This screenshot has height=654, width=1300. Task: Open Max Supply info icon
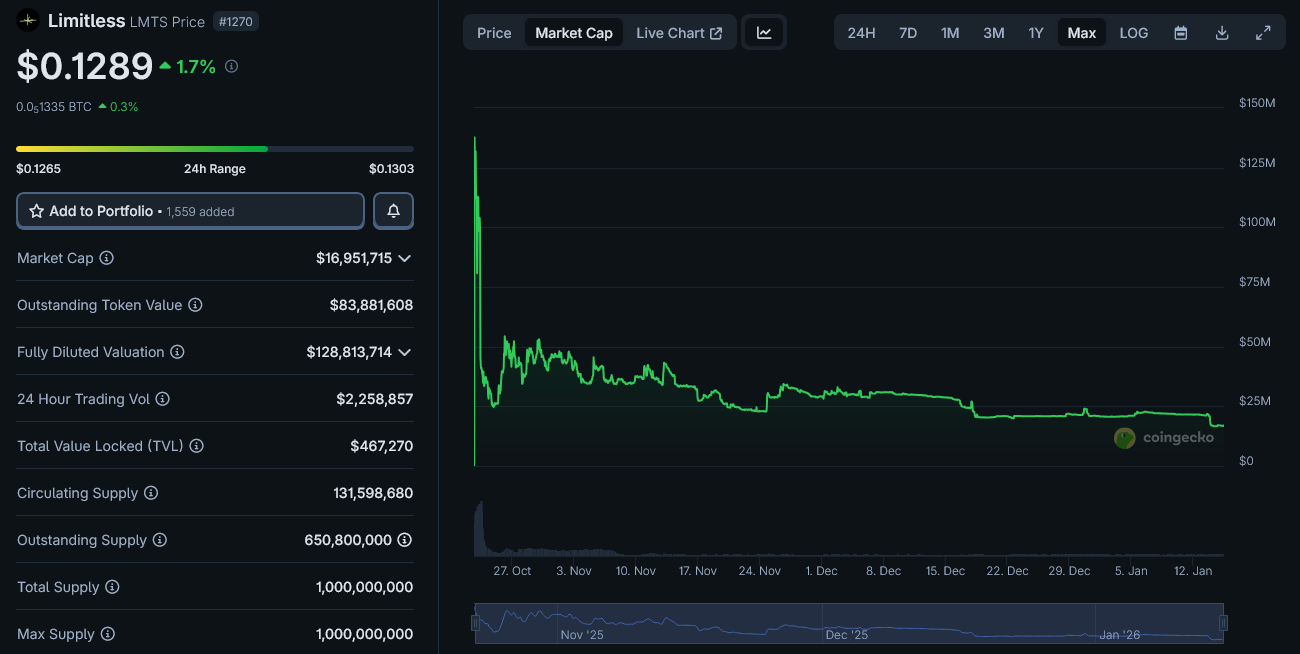[x=108, y=634]
